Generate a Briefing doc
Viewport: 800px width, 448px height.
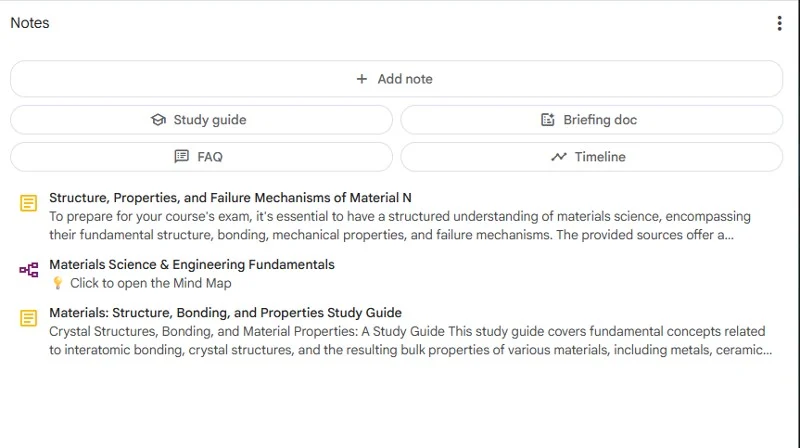pyautogui.click(x=592, y=120)
